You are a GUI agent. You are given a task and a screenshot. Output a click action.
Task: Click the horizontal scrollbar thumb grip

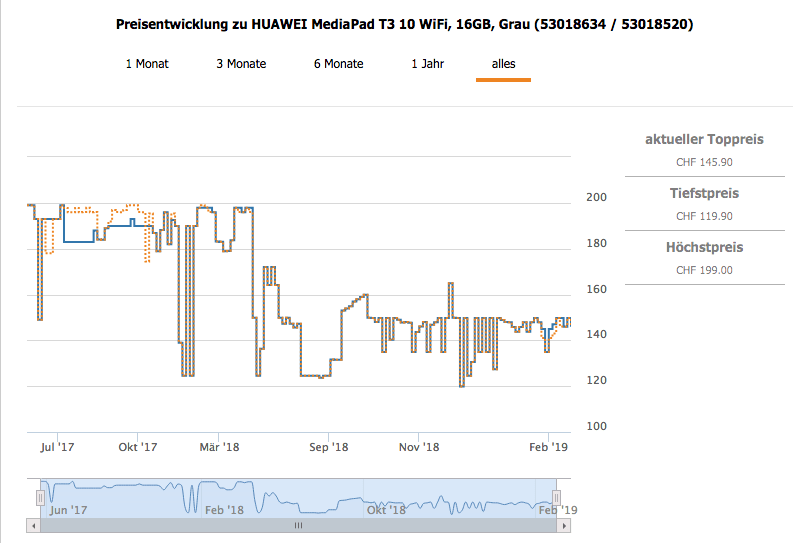coord(298,526)
